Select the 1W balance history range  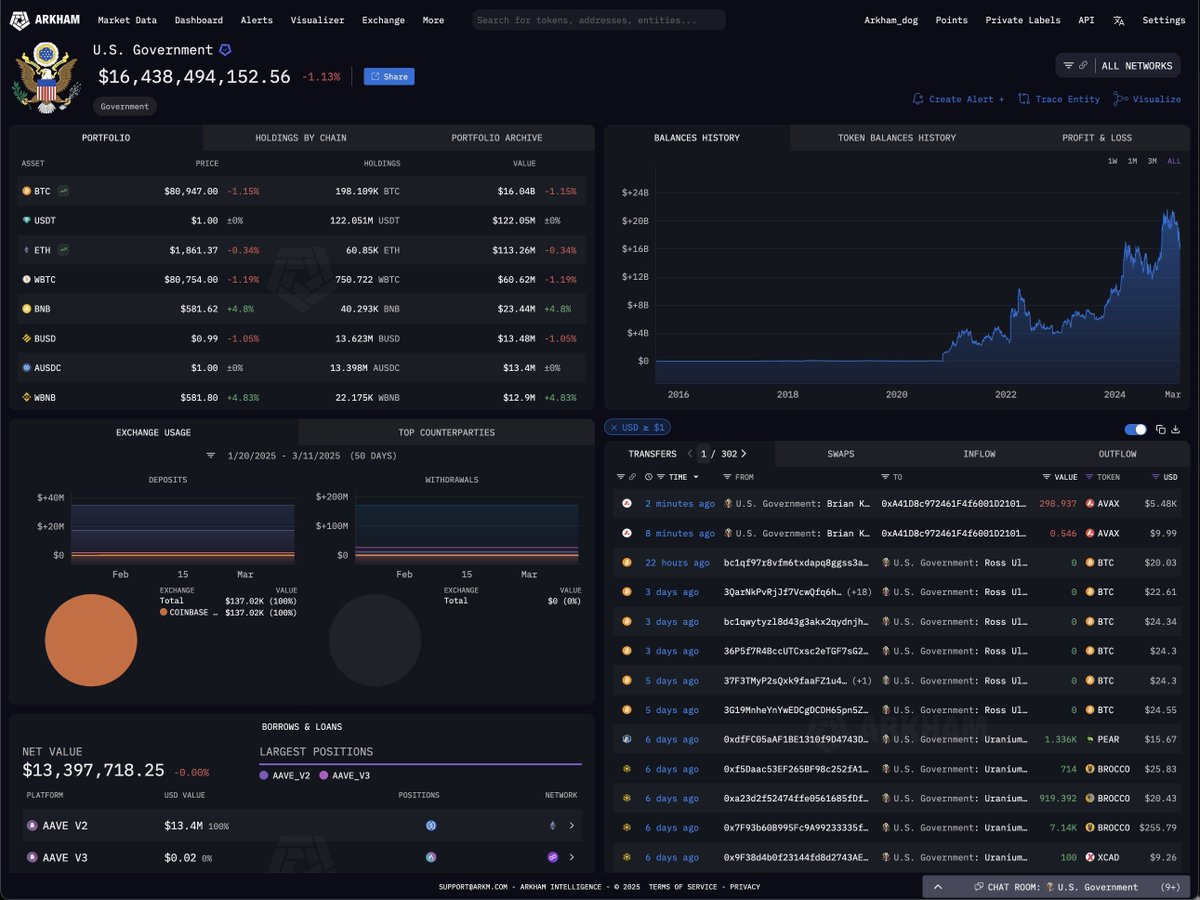pos(1113,161)
